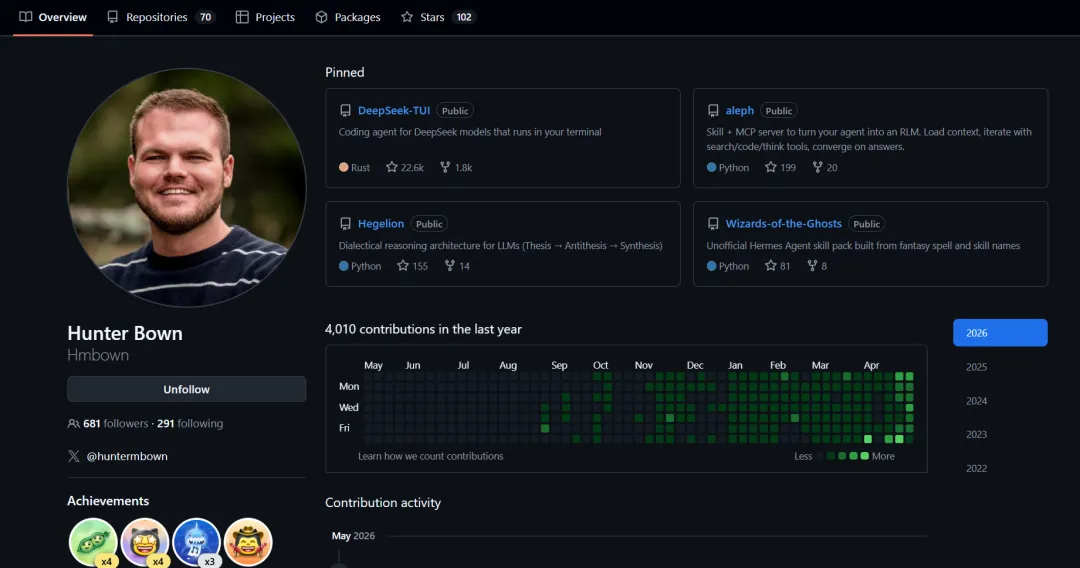Open the Wizards-of-the-Ghosts repository link
Image resolution: width=1080 pixels, height=568 pixels.
[x=783, y=224]
